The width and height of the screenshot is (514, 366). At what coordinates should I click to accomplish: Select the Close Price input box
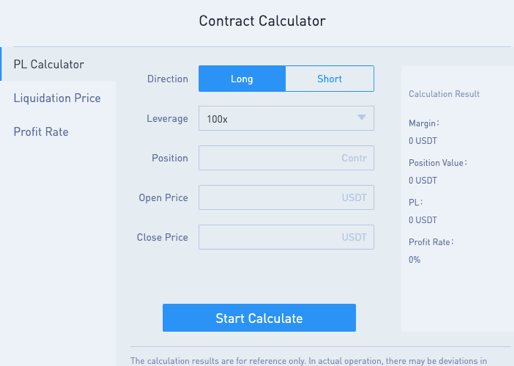pos(286,237)
